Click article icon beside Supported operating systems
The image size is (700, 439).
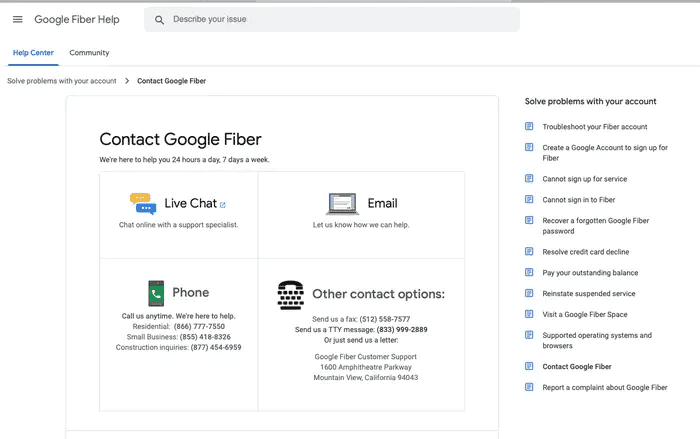[529, 335]
